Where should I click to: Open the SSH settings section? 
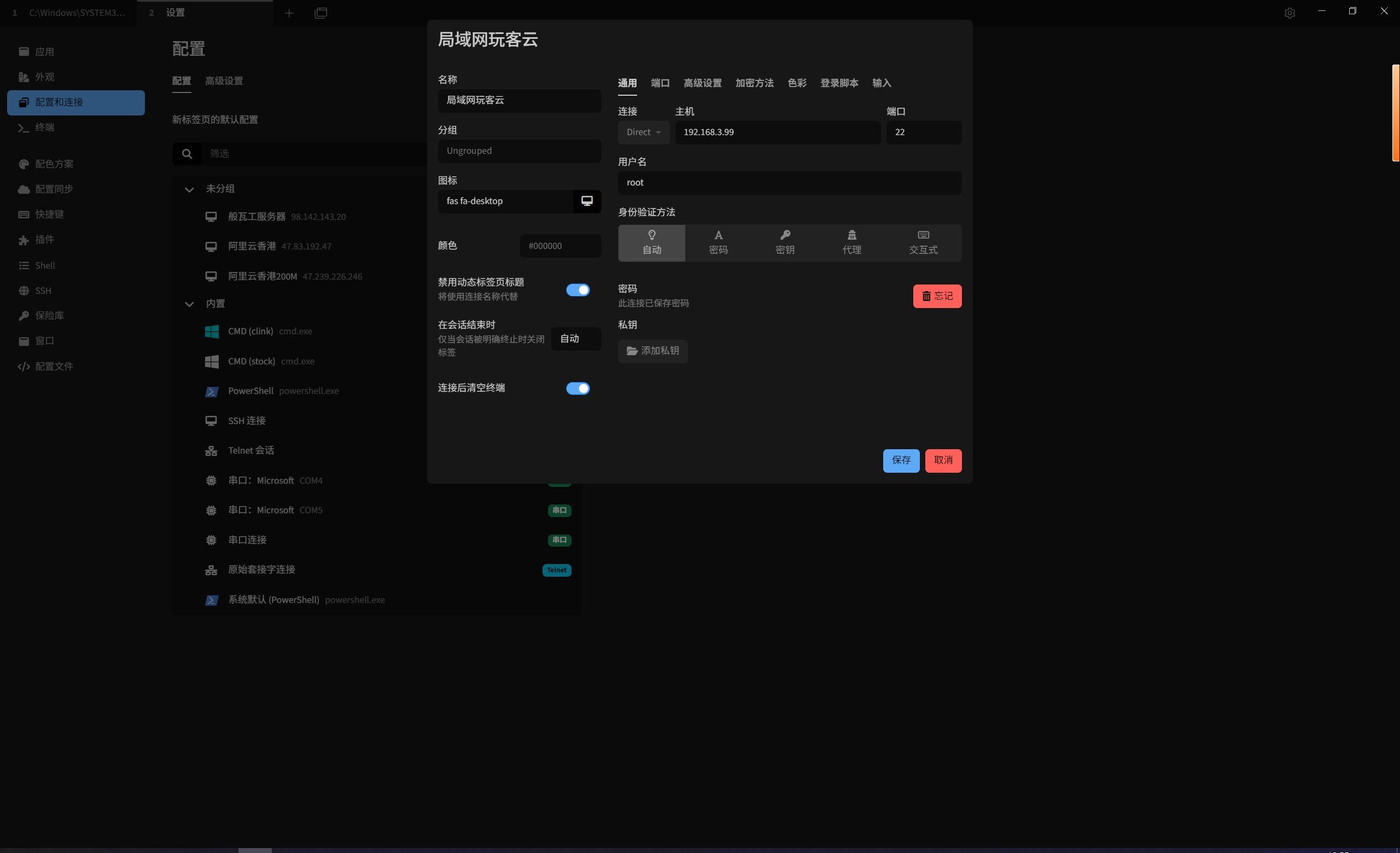tap(75, 291)
